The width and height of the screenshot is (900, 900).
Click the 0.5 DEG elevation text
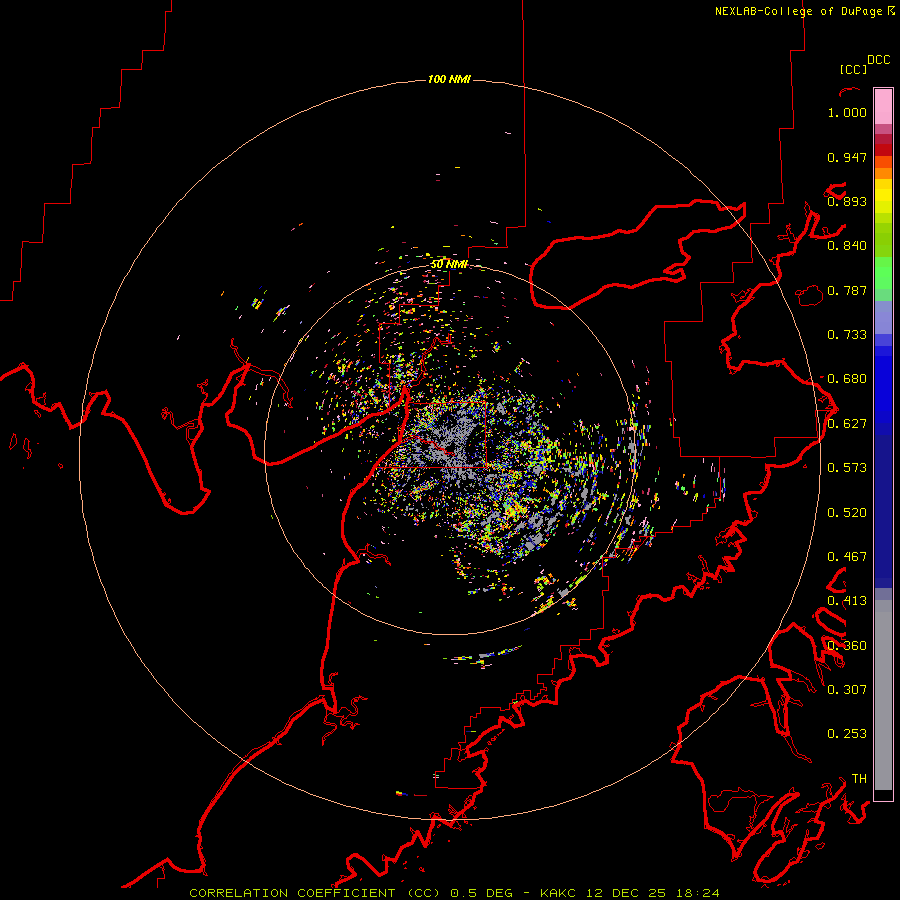click(480, 893)
